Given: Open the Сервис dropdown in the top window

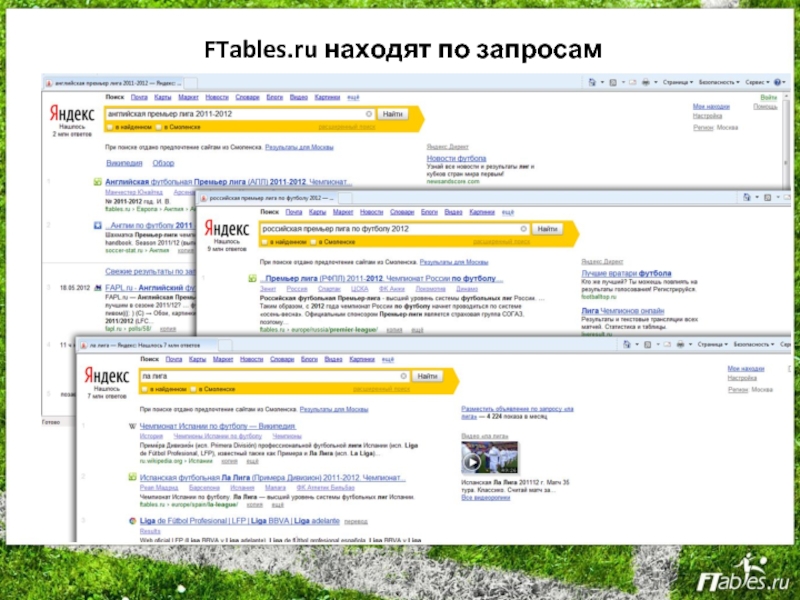Looking at the screenshot, I should click(x=757, y=82).
